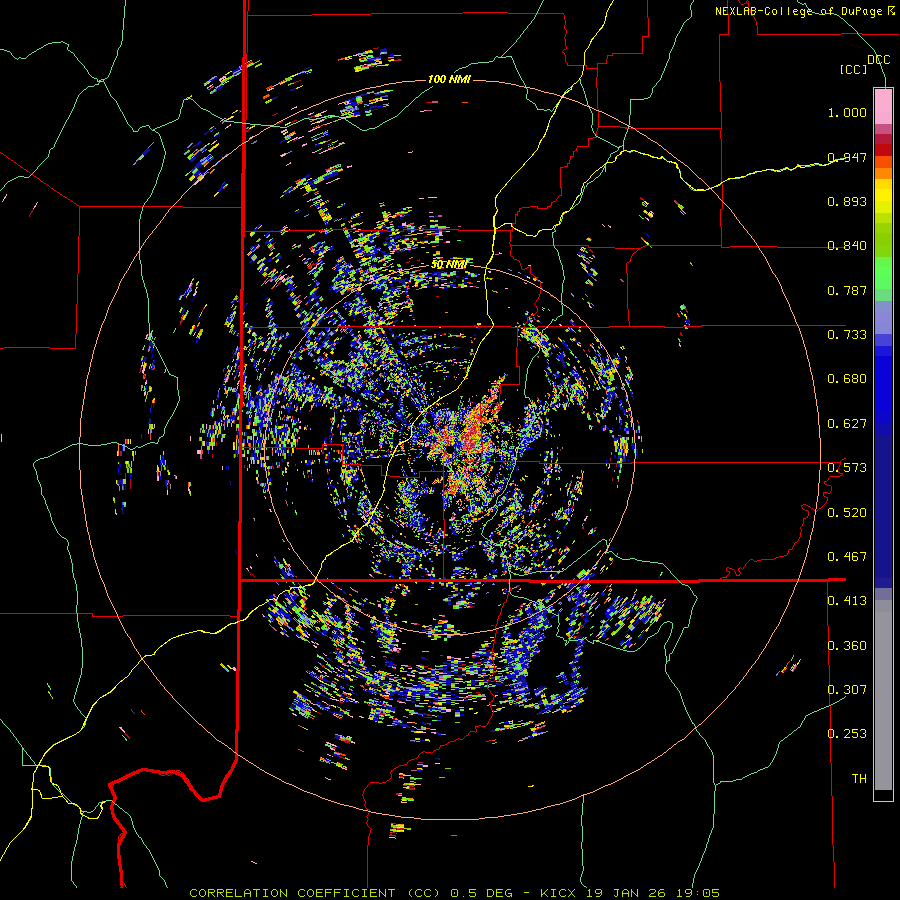The width and height of the screenshot is (900, 900).
Task: Click the 0.840 scale value
Action: (847, 246)
